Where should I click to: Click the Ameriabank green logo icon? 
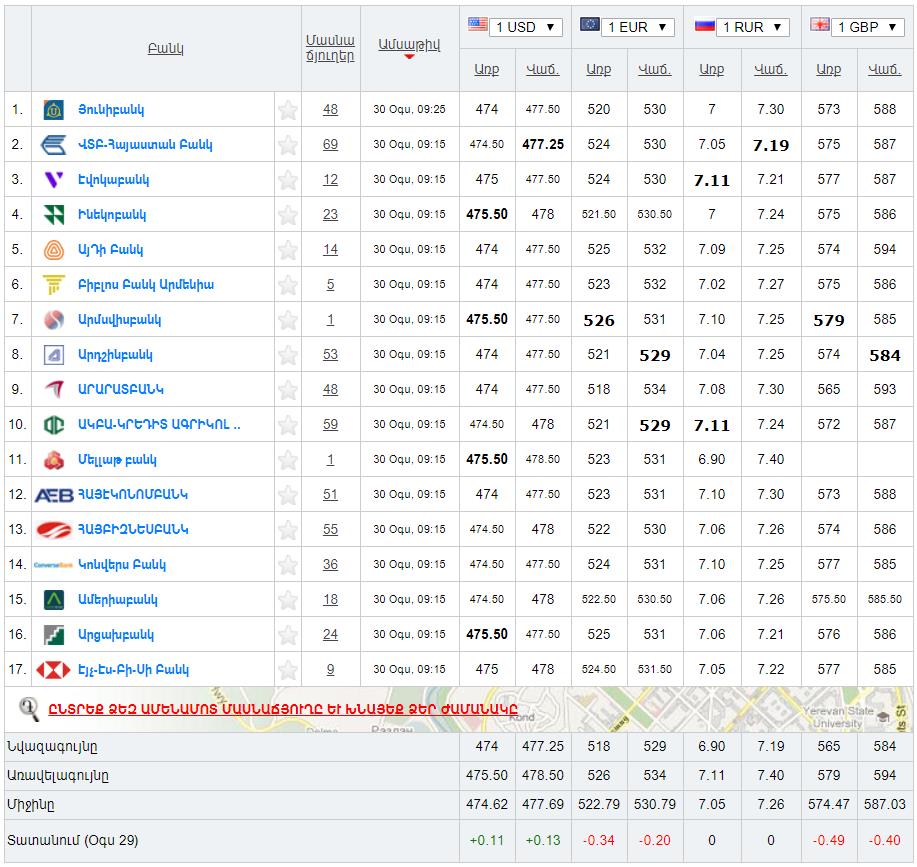coord(54,600)
